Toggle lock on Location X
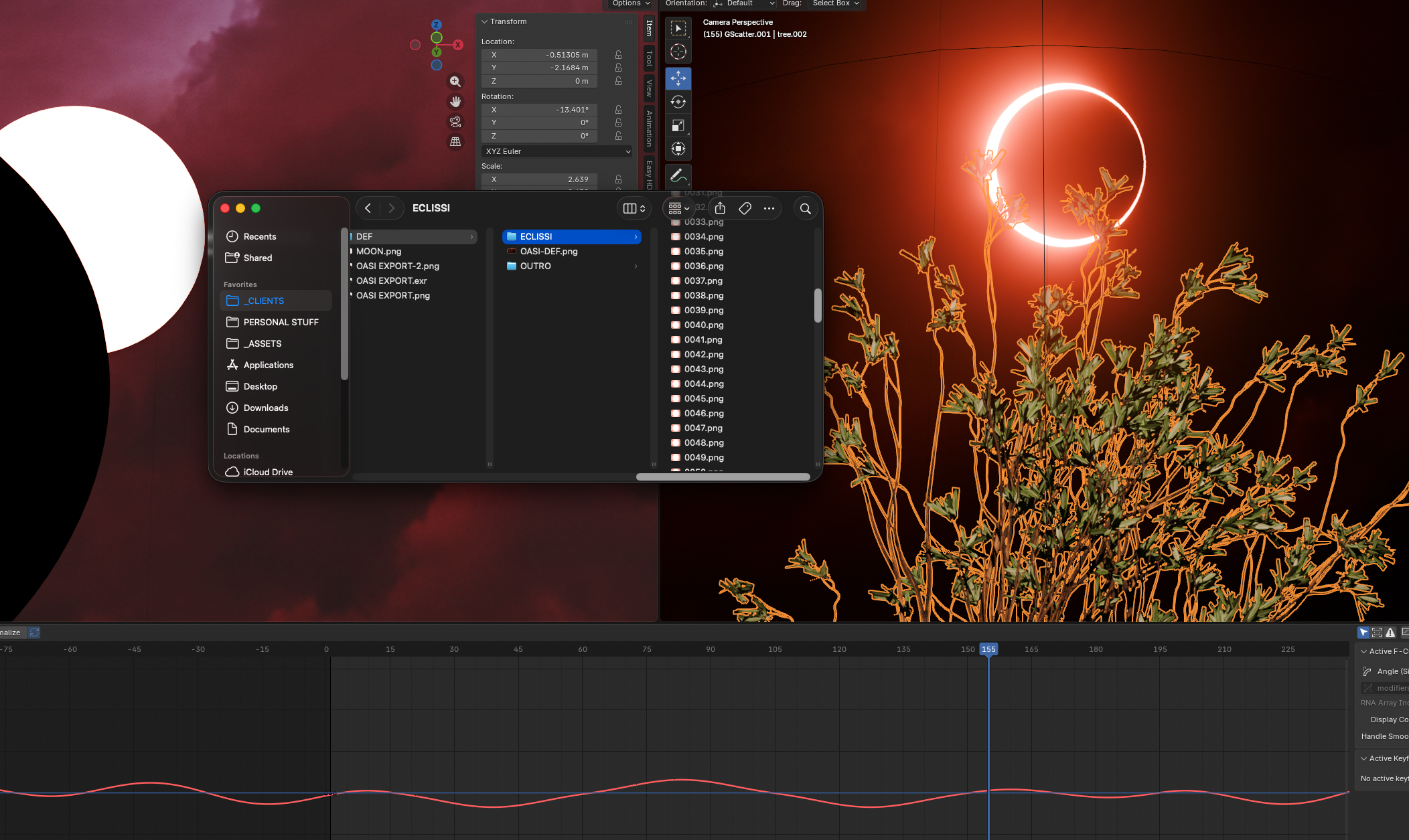1409x840 pixels. point(618,55)
